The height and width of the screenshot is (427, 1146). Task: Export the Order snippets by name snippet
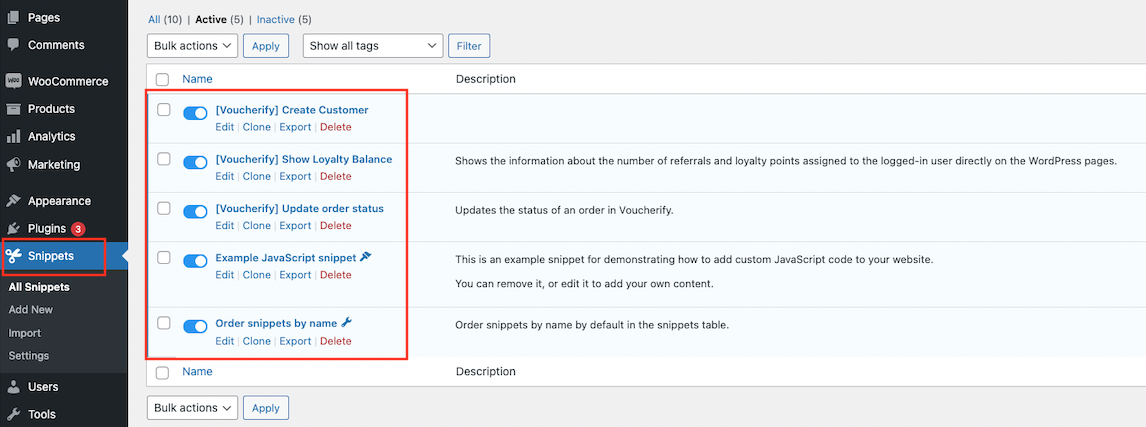coord(295,341)
